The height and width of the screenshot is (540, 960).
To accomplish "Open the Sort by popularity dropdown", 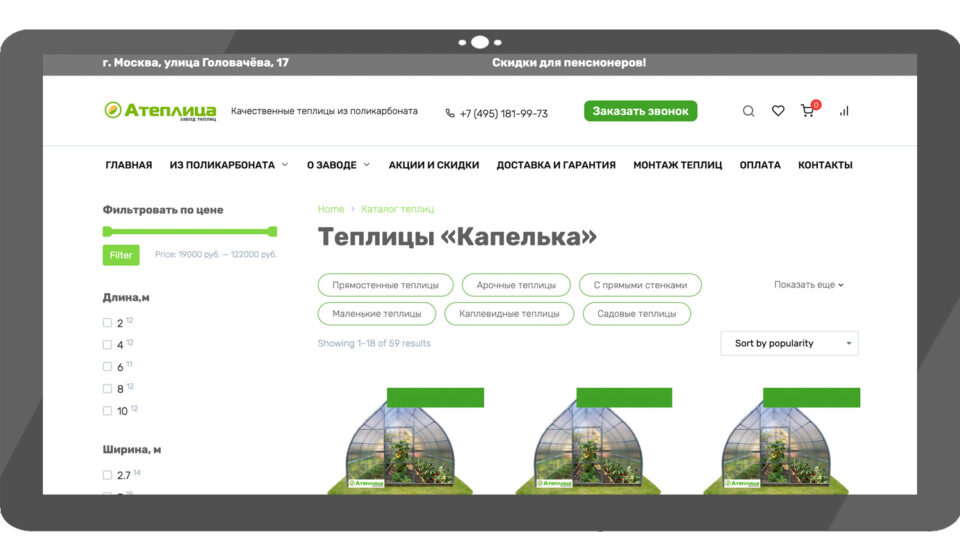I will [x=789, y=343].
